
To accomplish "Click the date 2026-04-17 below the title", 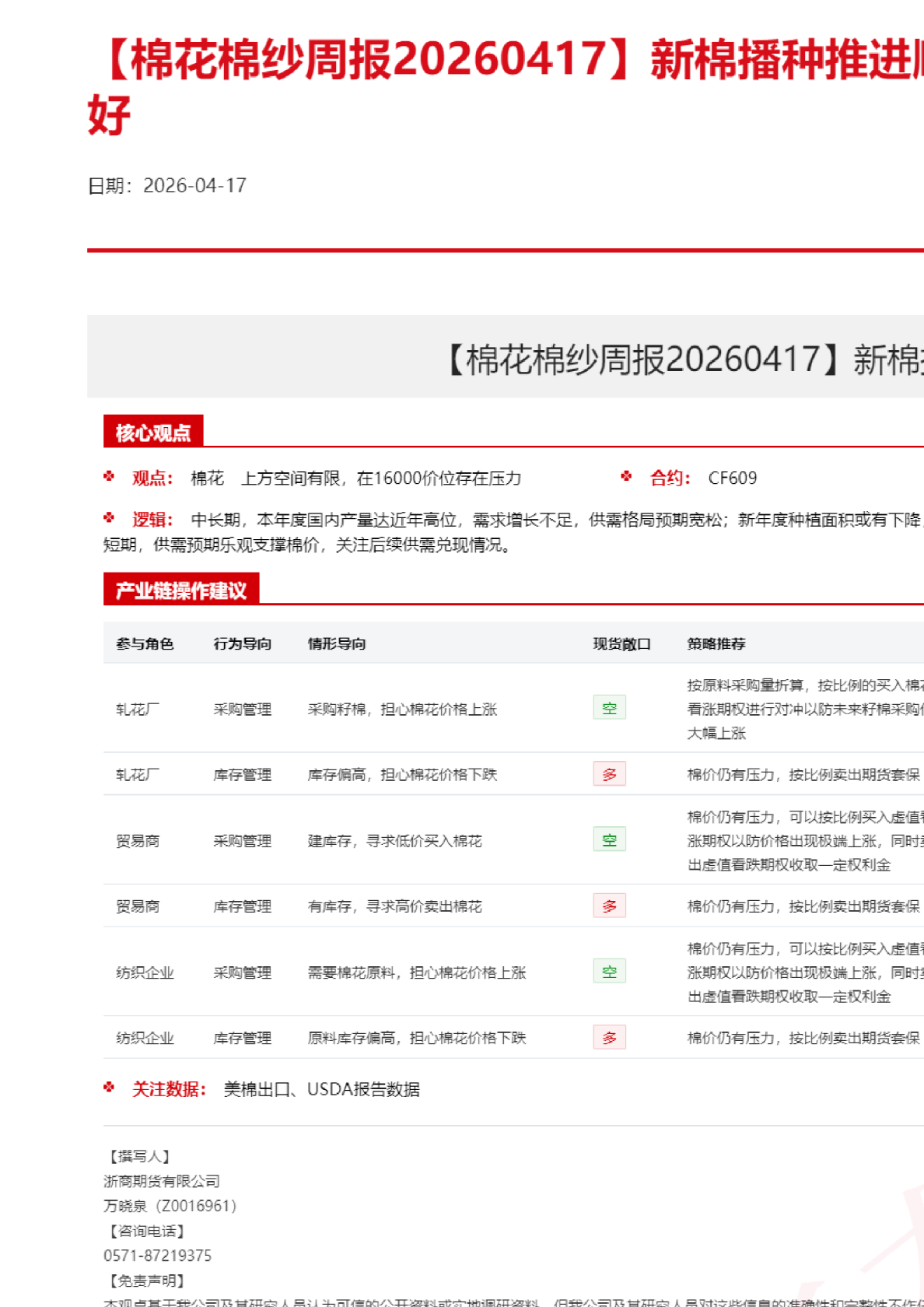I will click(194, 185).
